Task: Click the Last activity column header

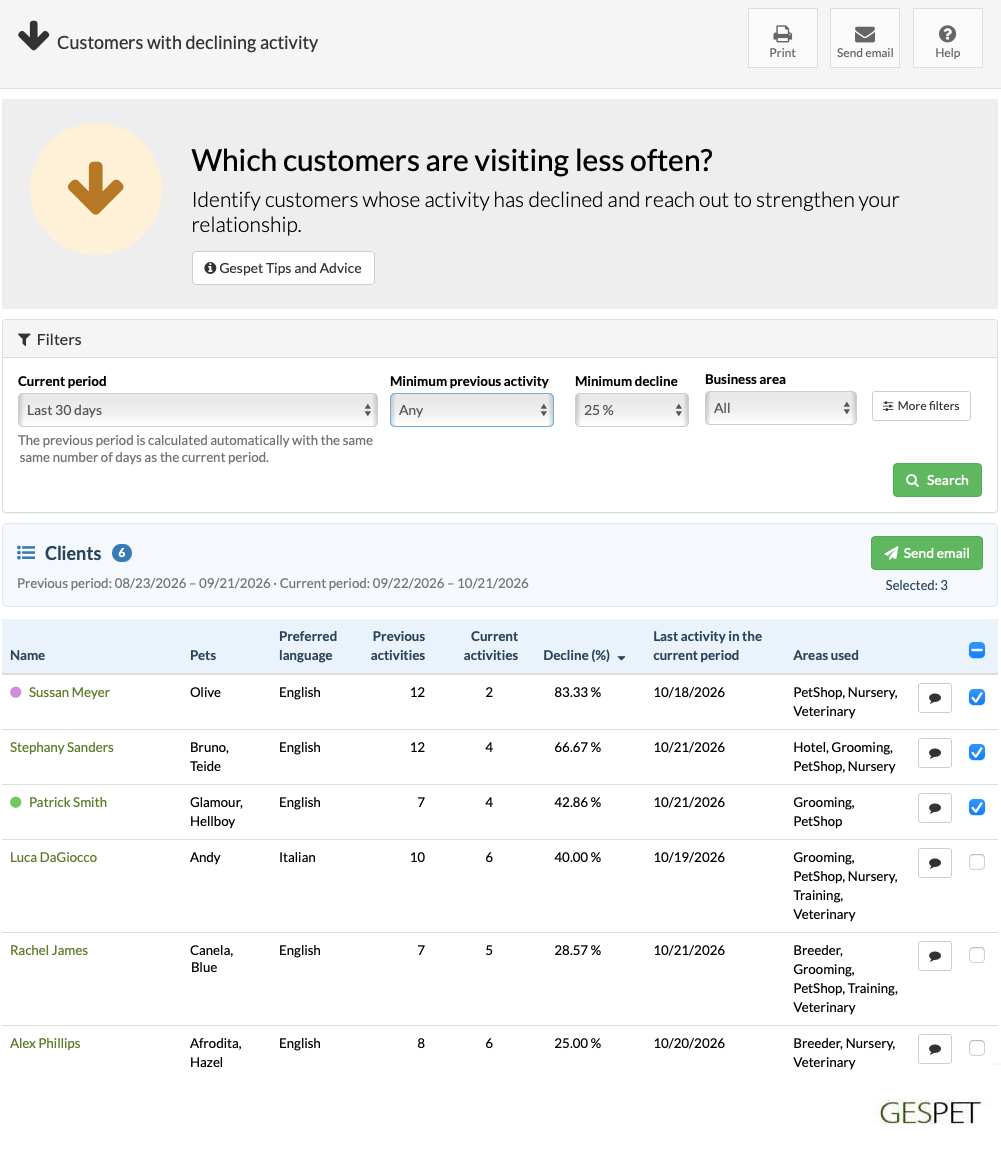Action: [x=708, y=646]
